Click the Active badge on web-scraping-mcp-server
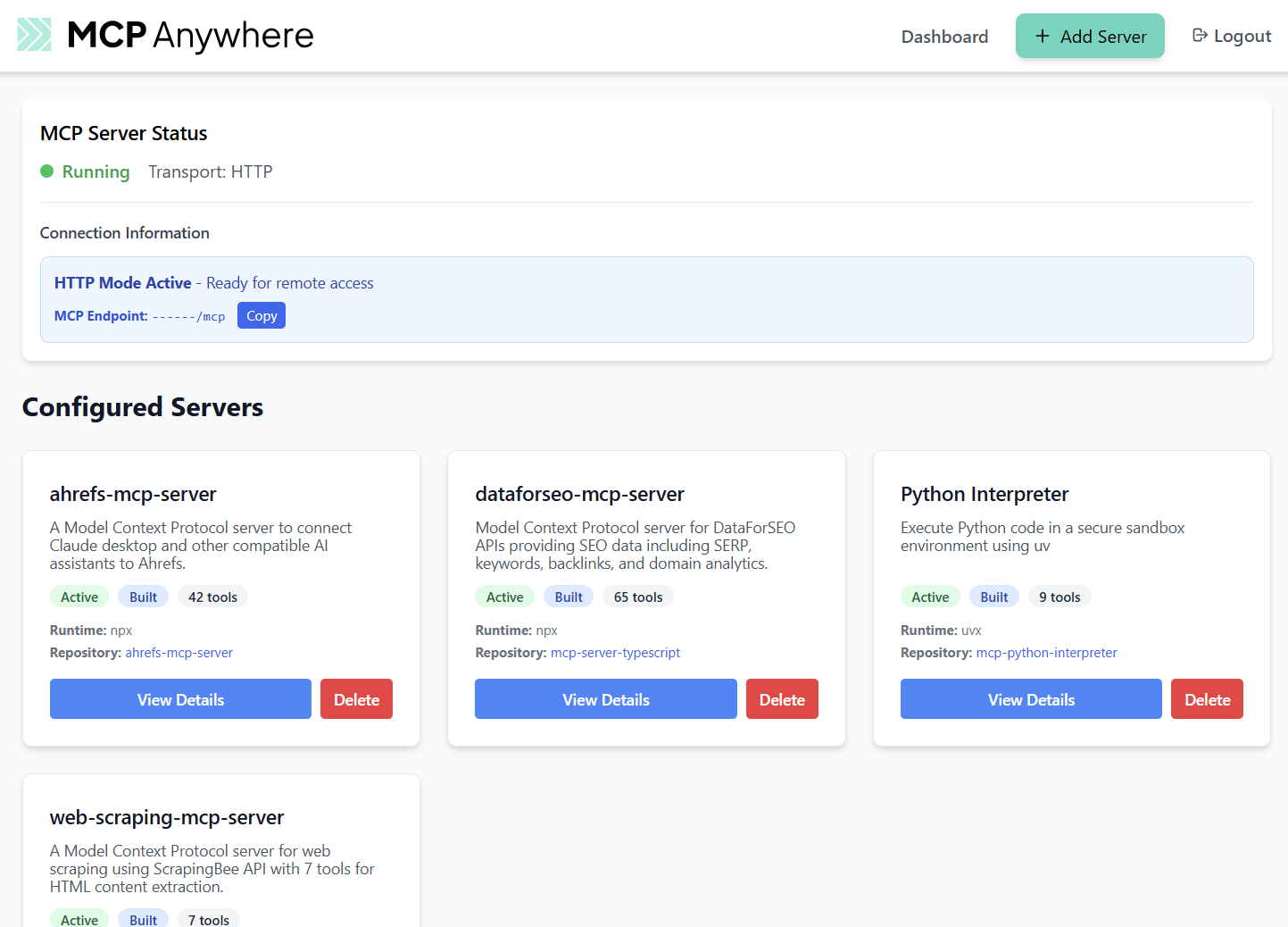Image resolution: width=1288 pixels, height=927 pixels. pyautogui.click(x=79, y=919)
